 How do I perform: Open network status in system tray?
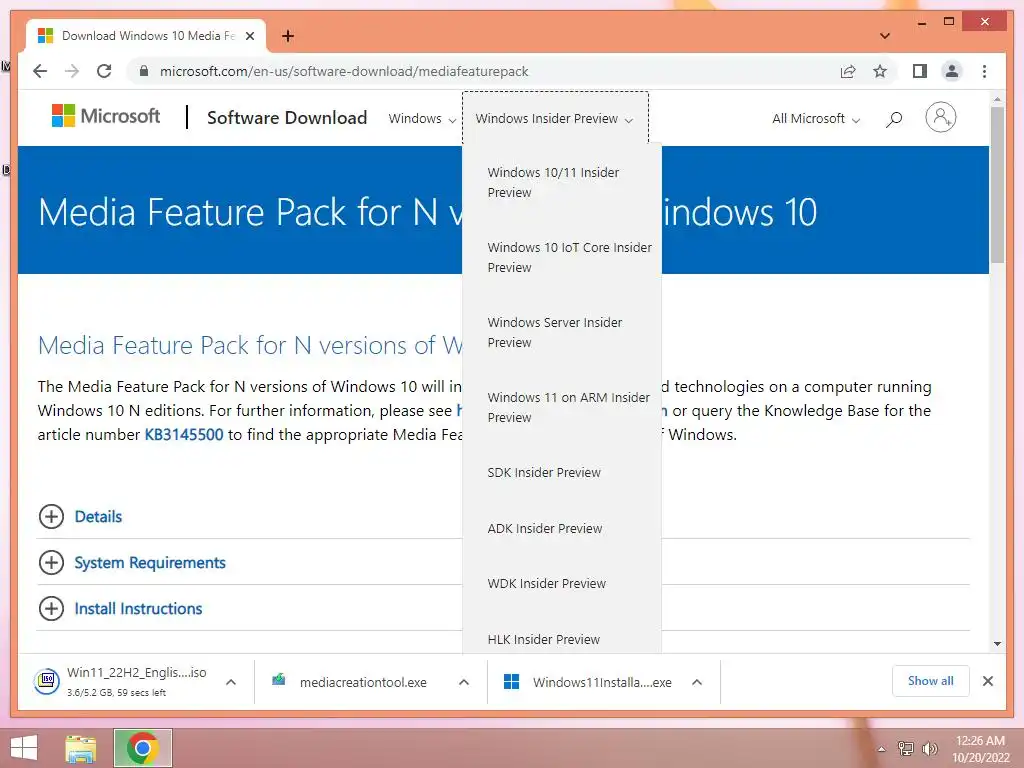pyautogui.click(x=906, y=748)
